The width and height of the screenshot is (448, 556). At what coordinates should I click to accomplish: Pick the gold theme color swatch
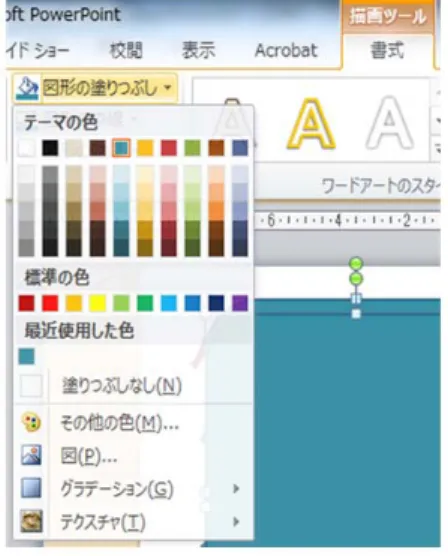pos(145,148)
